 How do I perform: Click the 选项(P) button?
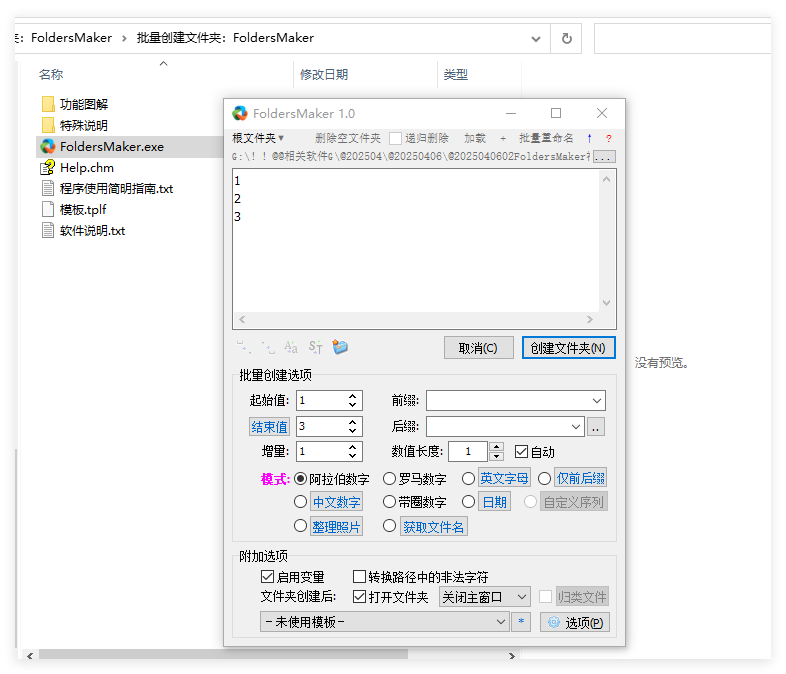pos(574,622)
